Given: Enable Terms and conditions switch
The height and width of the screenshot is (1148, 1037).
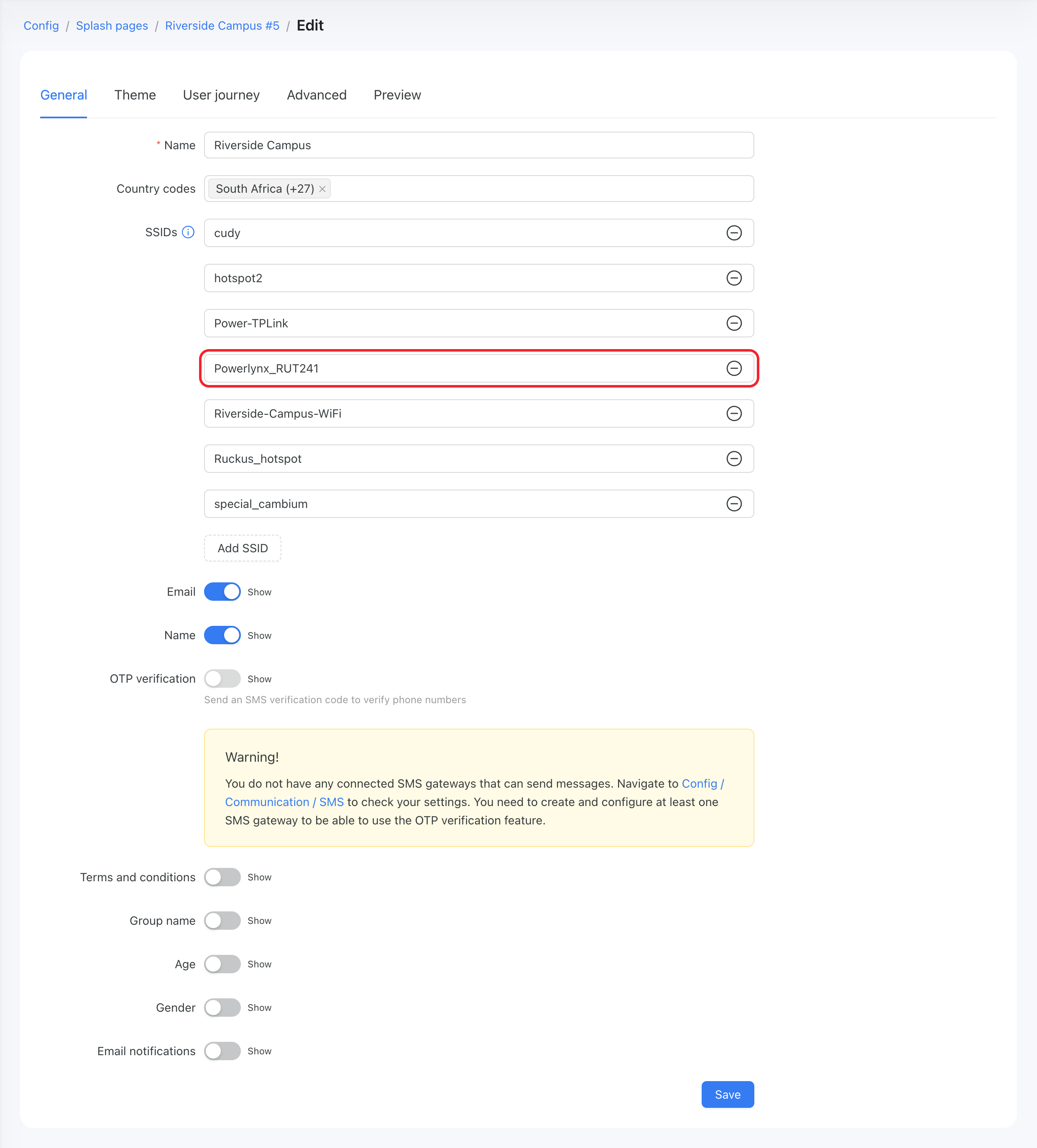Looking at the screenshot, I should (x=222, y=877).
